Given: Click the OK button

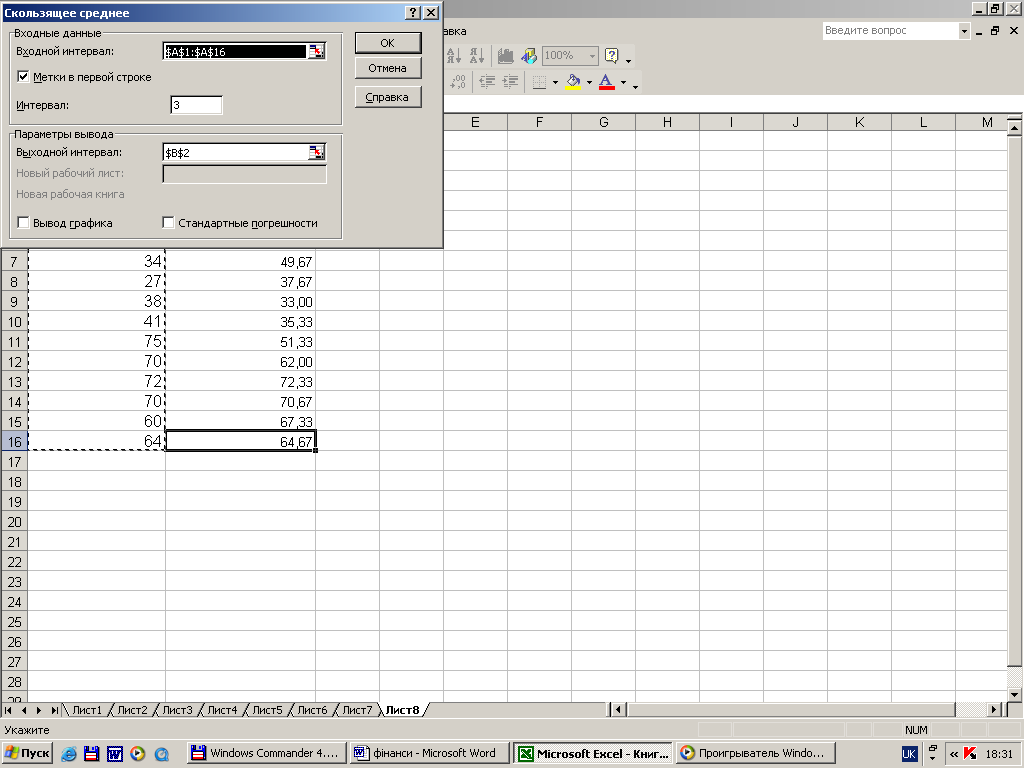Looking at the screenshot, I should 388,43.
